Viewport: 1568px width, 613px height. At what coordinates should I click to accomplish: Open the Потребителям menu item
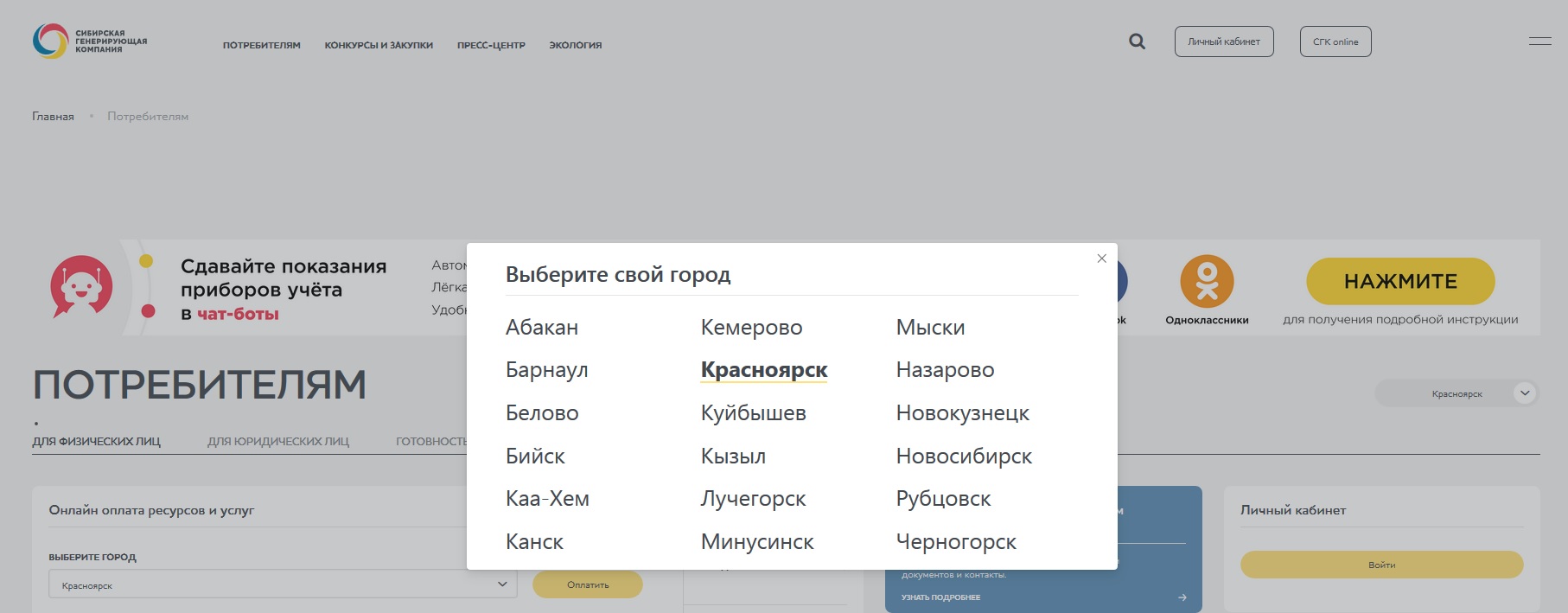[x=261, y=45]
